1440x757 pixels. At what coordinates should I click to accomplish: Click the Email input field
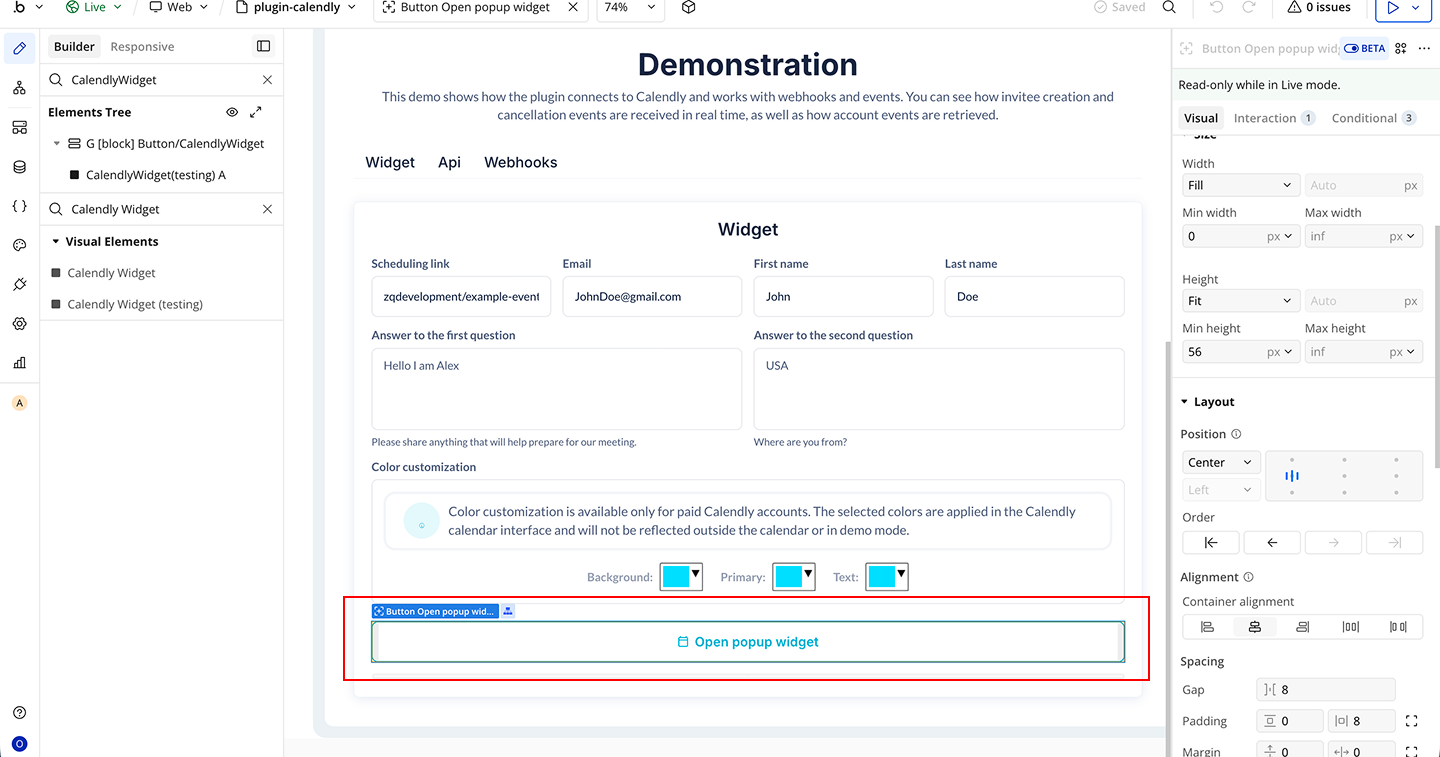coord(652,297)
